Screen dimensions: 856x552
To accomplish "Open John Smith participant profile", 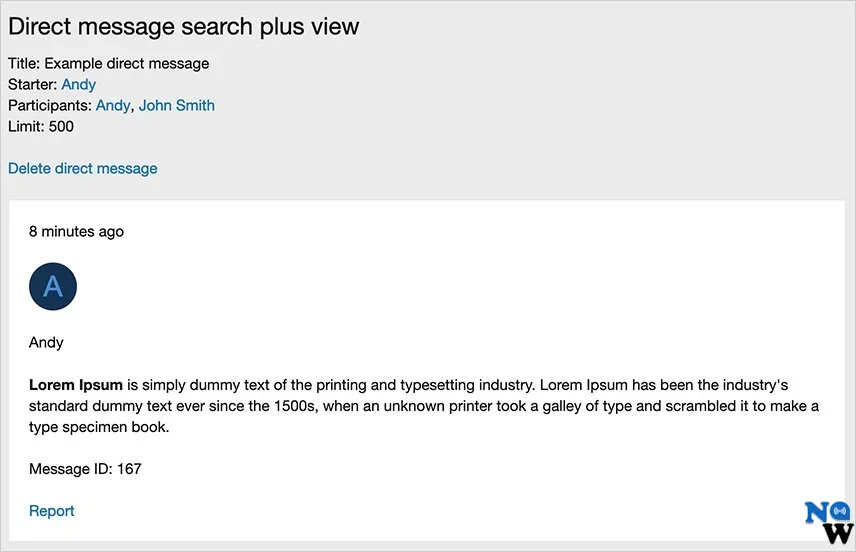I will [176, 105].
